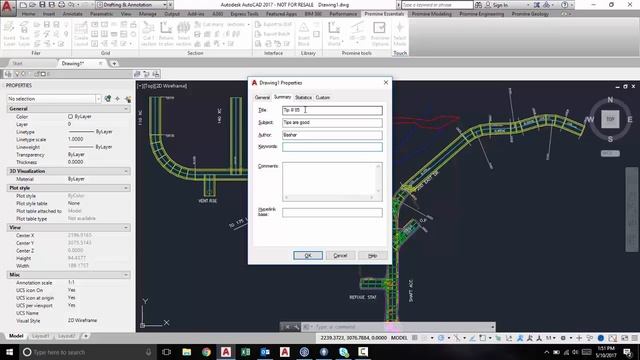Image resolution: width=640 pixels, height=360 pixels.
Task: Click the Return to plan ribbon tool
Action: click(166, 34)
